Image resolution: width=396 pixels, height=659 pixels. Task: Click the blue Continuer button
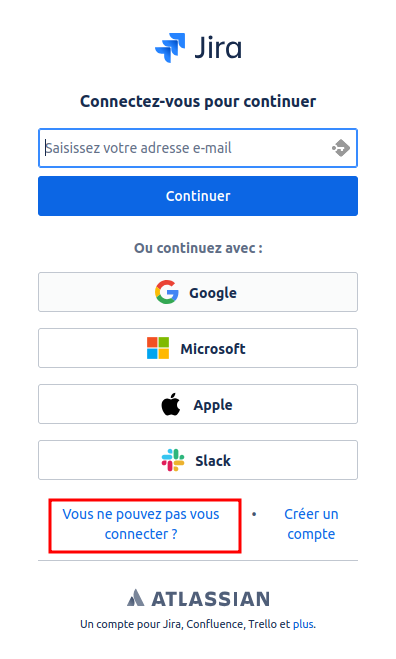198,196
